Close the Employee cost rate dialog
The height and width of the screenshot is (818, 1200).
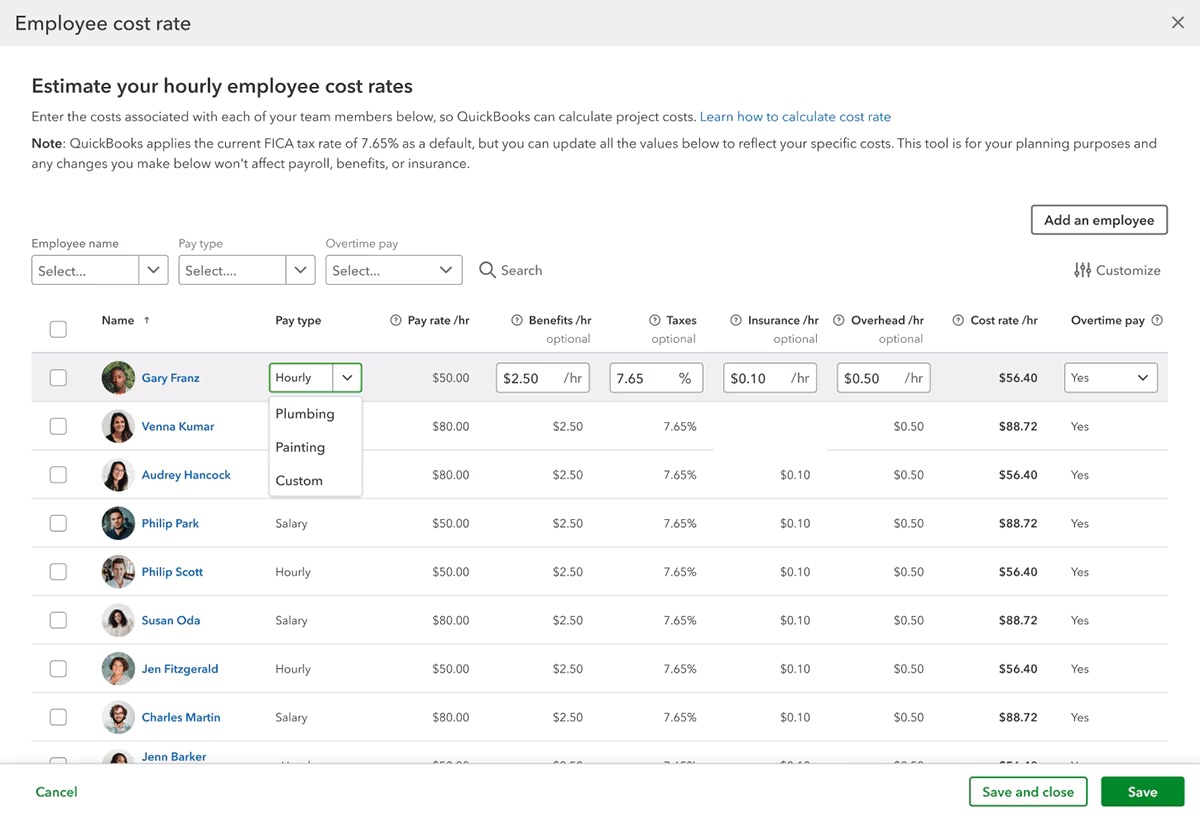1177,23
